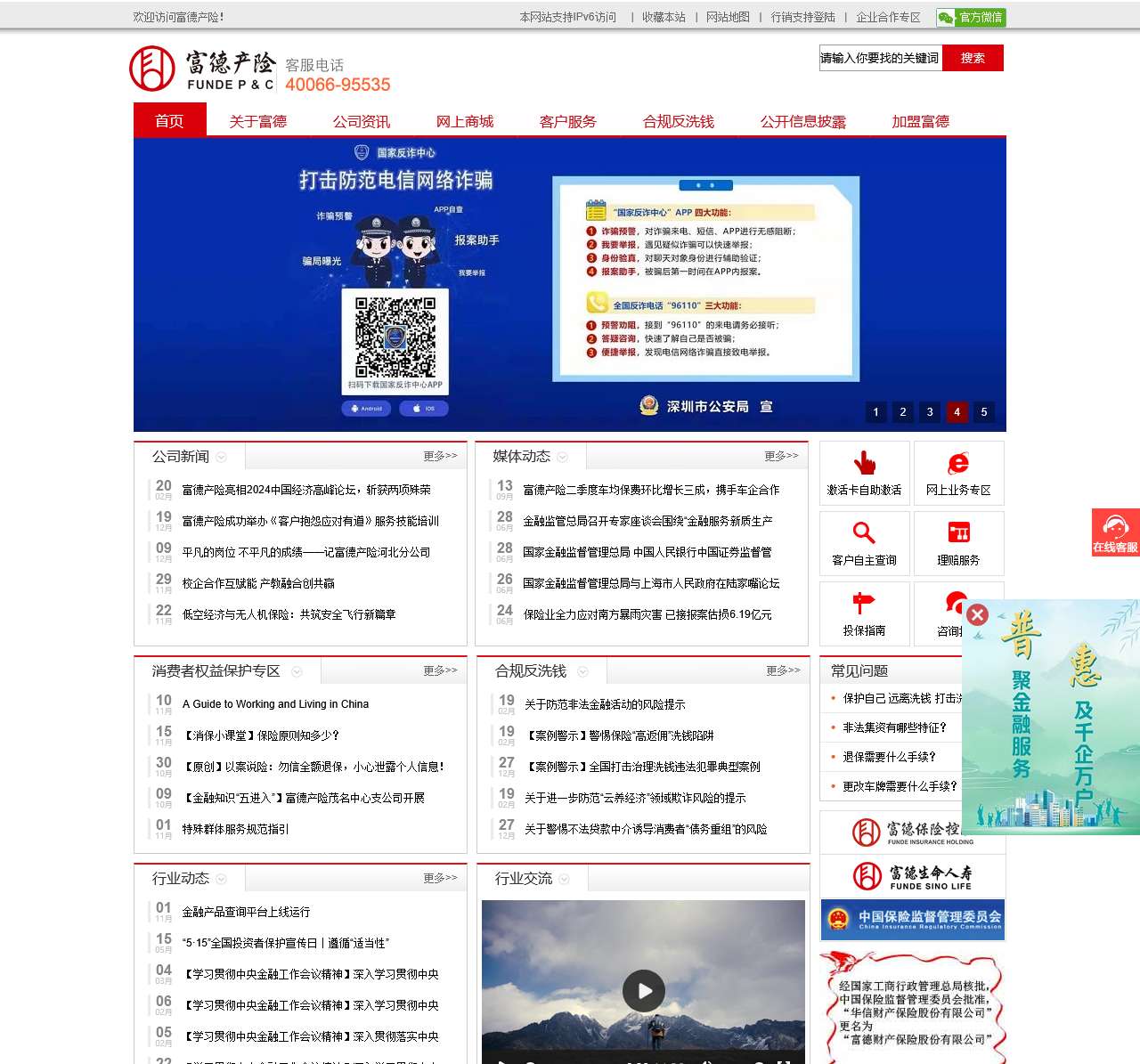This screenshot has height=1064, width=1140.
Task: Expand the 行业动态 circle arrow
Action: [222, 879]
